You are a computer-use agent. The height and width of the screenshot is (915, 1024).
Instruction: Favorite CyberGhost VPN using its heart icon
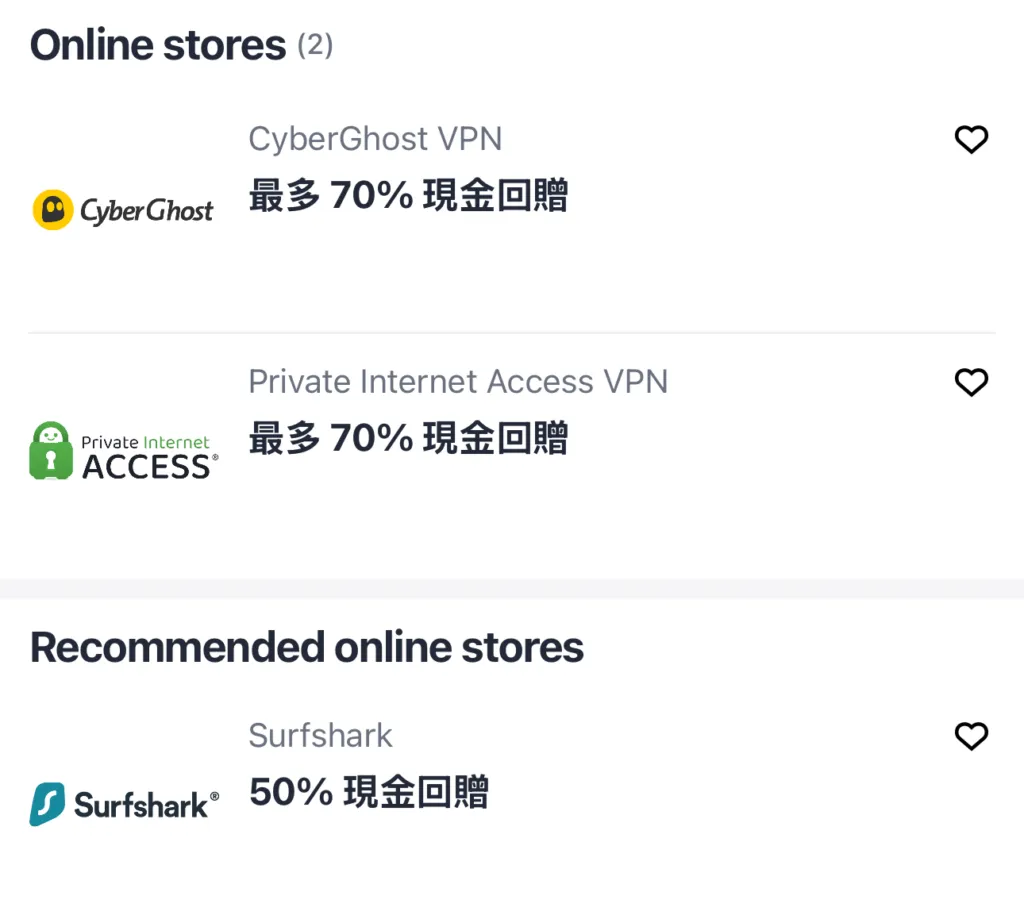(x=971, y=140)
